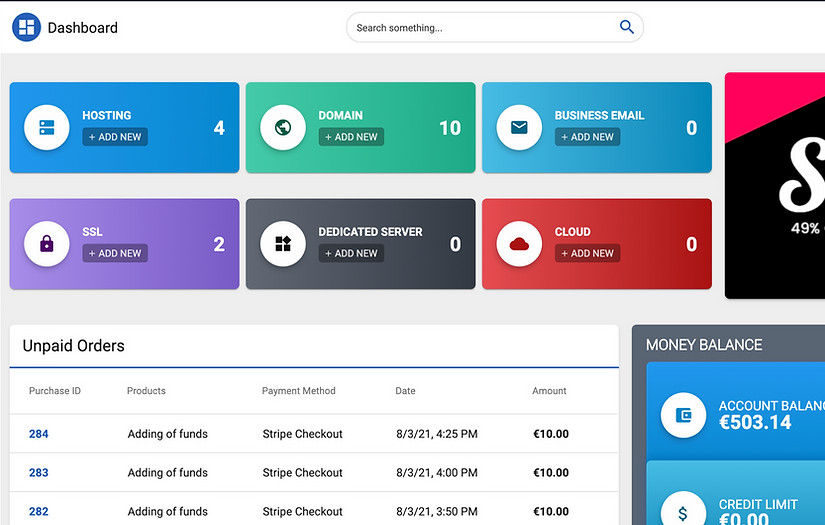Image resolution: width=825 pixels, height=525 pixels.
Task: Click the DOMAIN card title
Action: pos(340,115)
